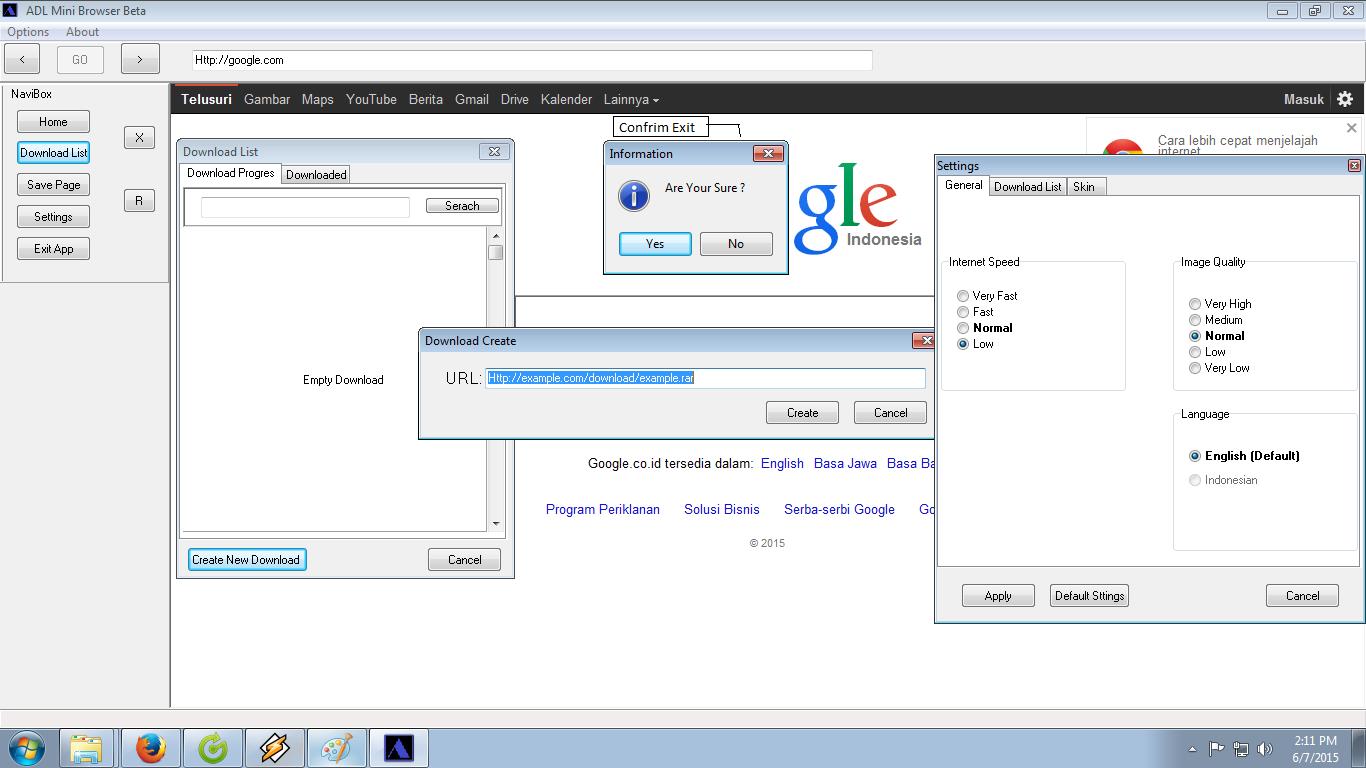Cancel the Download Create dialog

tap(890, 413)
